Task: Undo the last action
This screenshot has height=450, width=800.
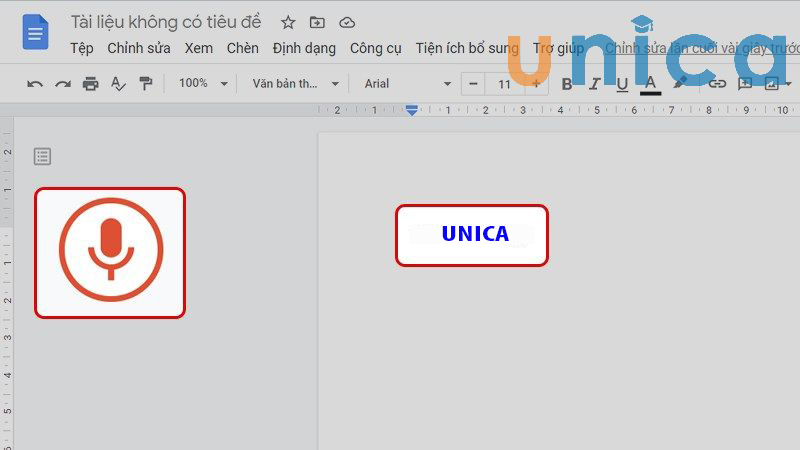Action: pyautogui.click(x=35, y=84)
